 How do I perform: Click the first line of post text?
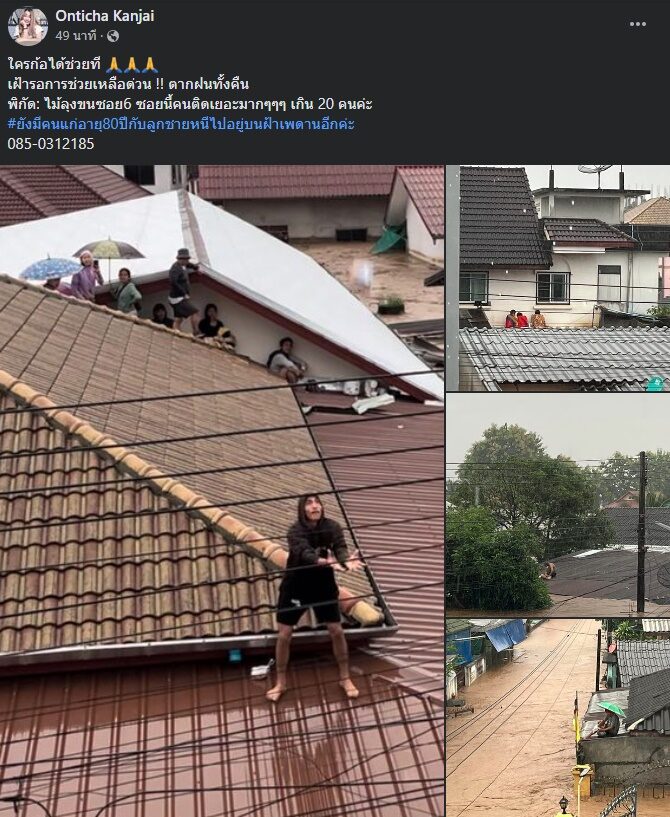tap(83, 65)
